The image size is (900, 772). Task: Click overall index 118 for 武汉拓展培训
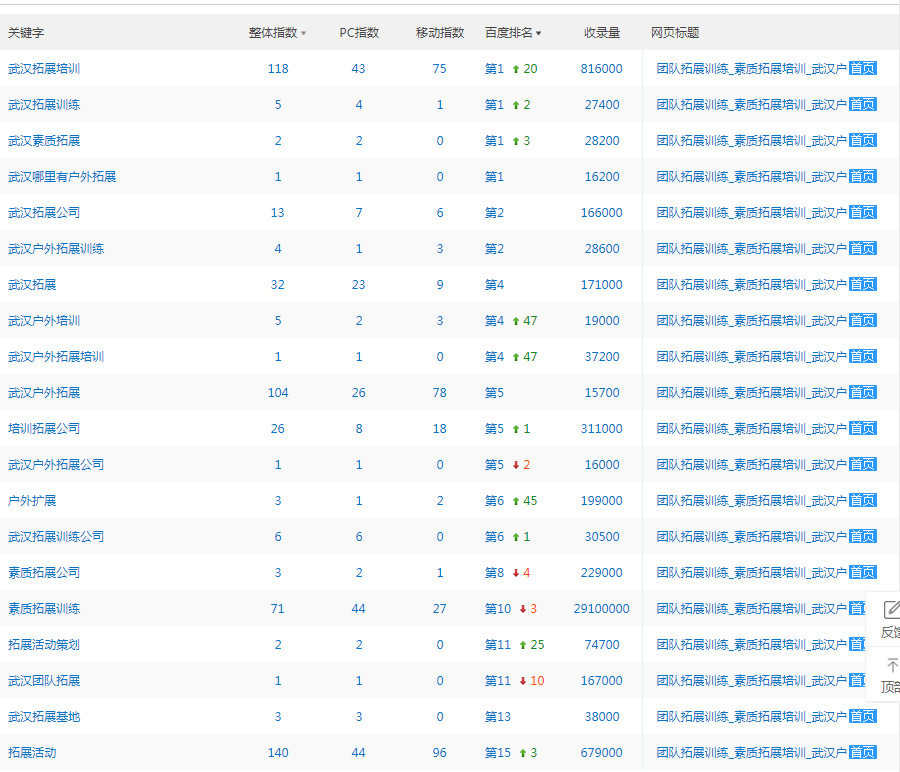278,69
